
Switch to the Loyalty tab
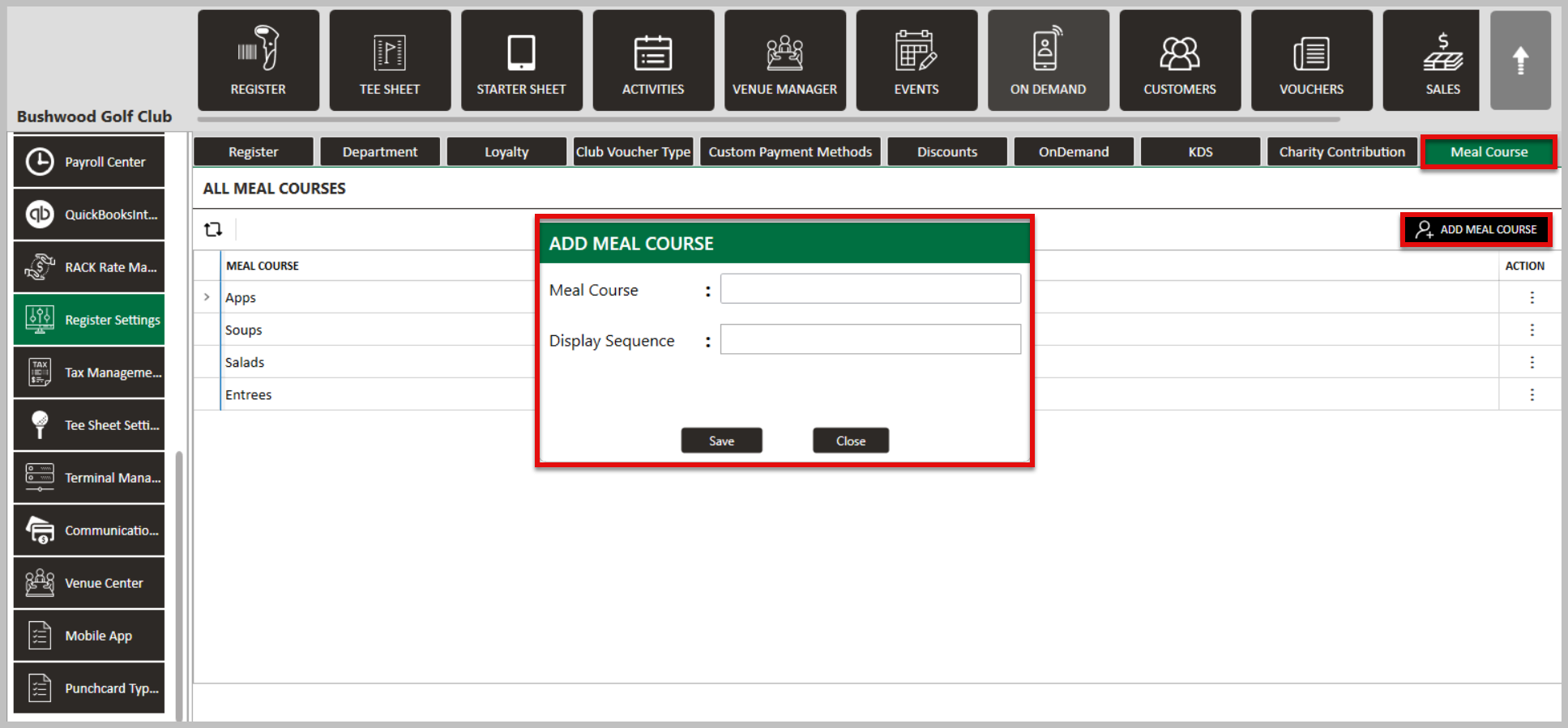tap(506, 151)
